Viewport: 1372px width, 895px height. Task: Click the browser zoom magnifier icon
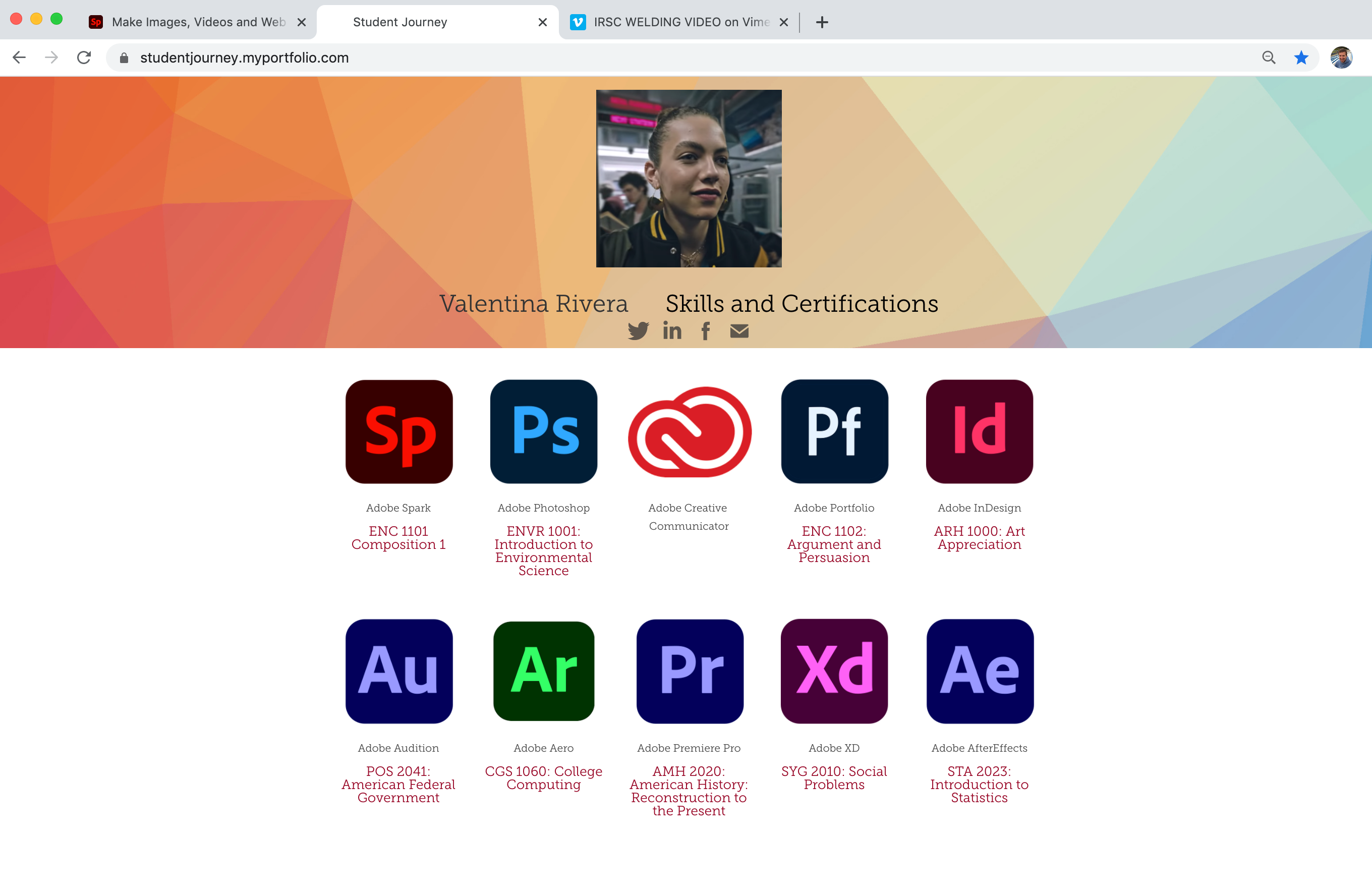(1268, 58)
